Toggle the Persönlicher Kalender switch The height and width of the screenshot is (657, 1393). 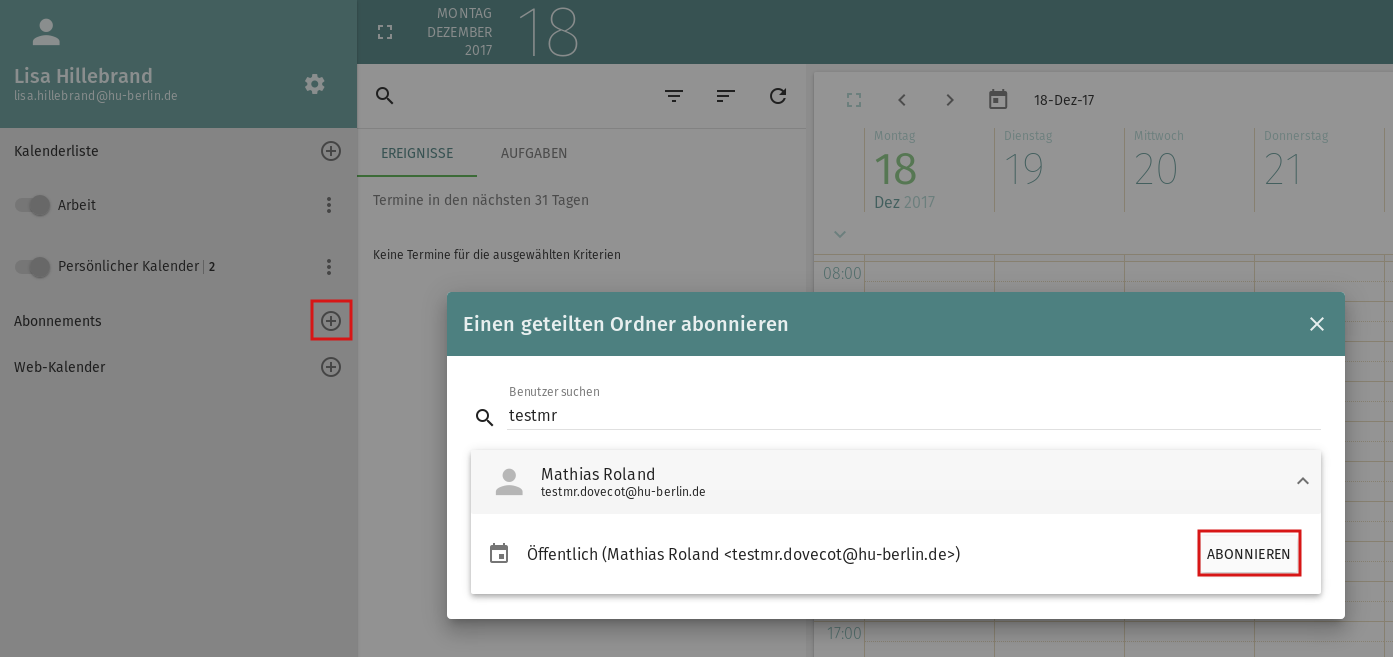tap(33, 268)
